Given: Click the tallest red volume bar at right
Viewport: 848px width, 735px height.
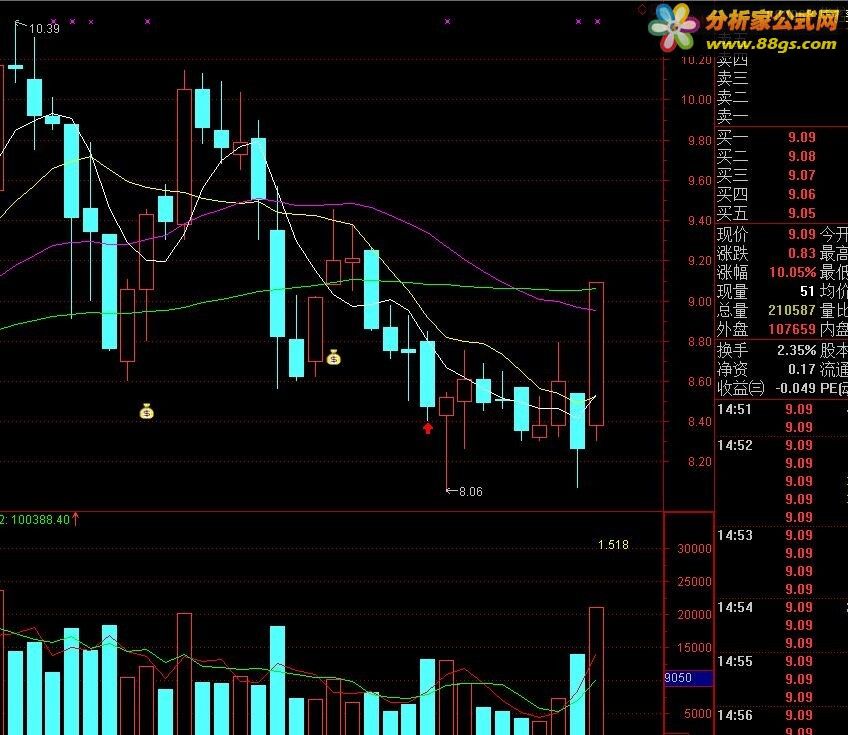Looking at the screenshot, I should (x=597, y=671).
